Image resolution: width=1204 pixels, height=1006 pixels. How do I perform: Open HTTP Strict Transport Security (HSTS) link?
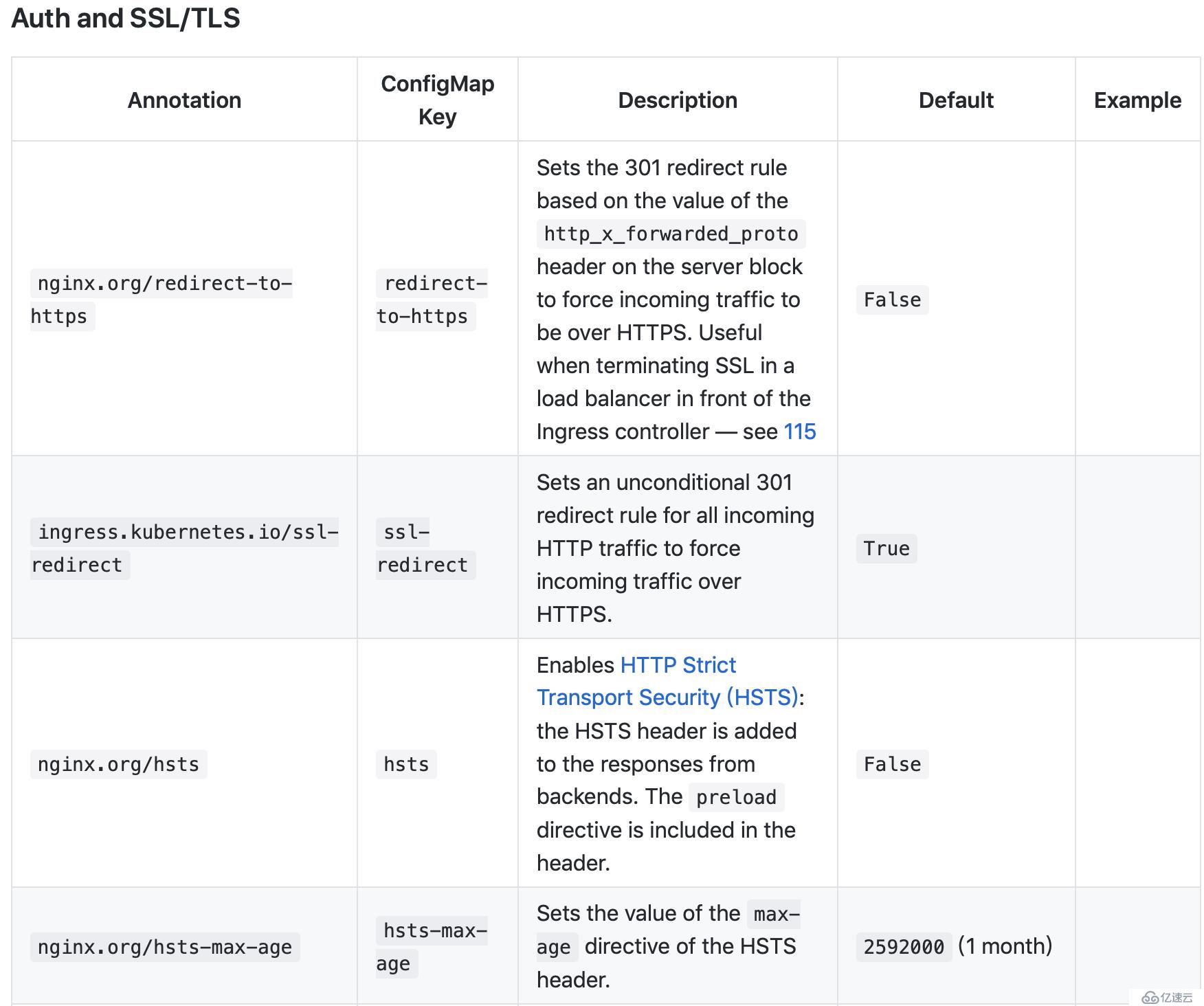click(671, 681)
